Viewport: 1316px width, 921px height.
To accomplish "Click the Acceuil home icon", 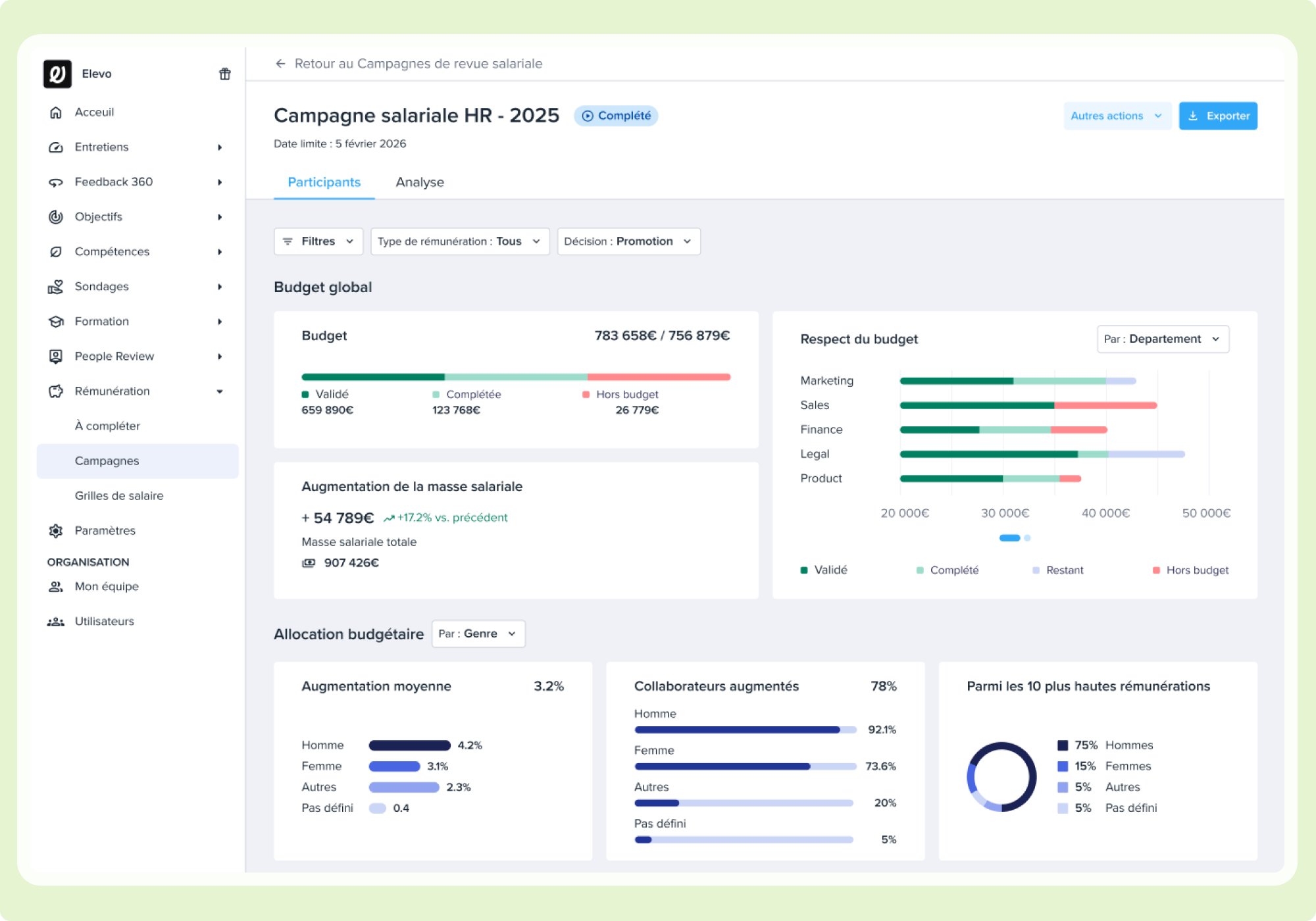I will pyautogui.click(x=56, y=112).
